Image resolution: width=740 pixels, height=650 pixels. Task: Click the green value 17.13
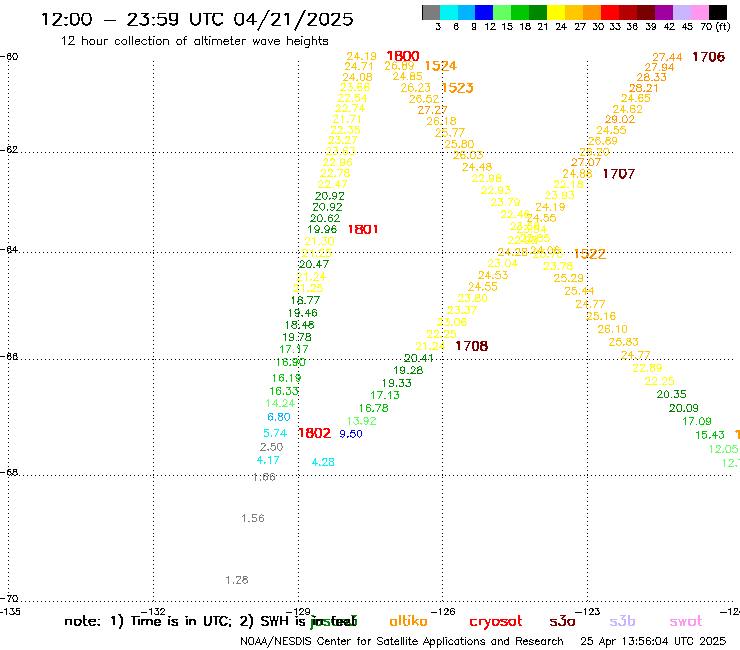pos(385,395)
